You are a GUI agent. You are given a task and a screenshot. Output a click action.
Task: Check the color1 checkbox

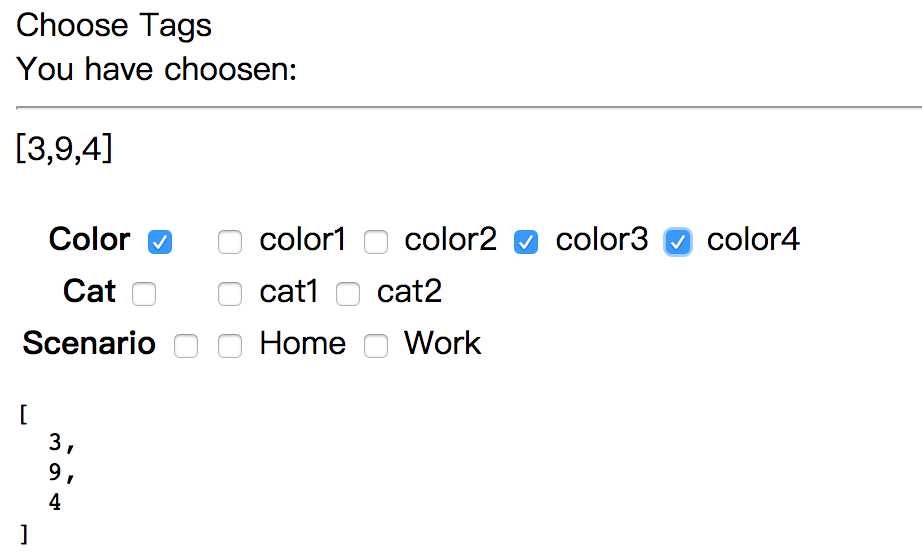click(x=230, y=242)
